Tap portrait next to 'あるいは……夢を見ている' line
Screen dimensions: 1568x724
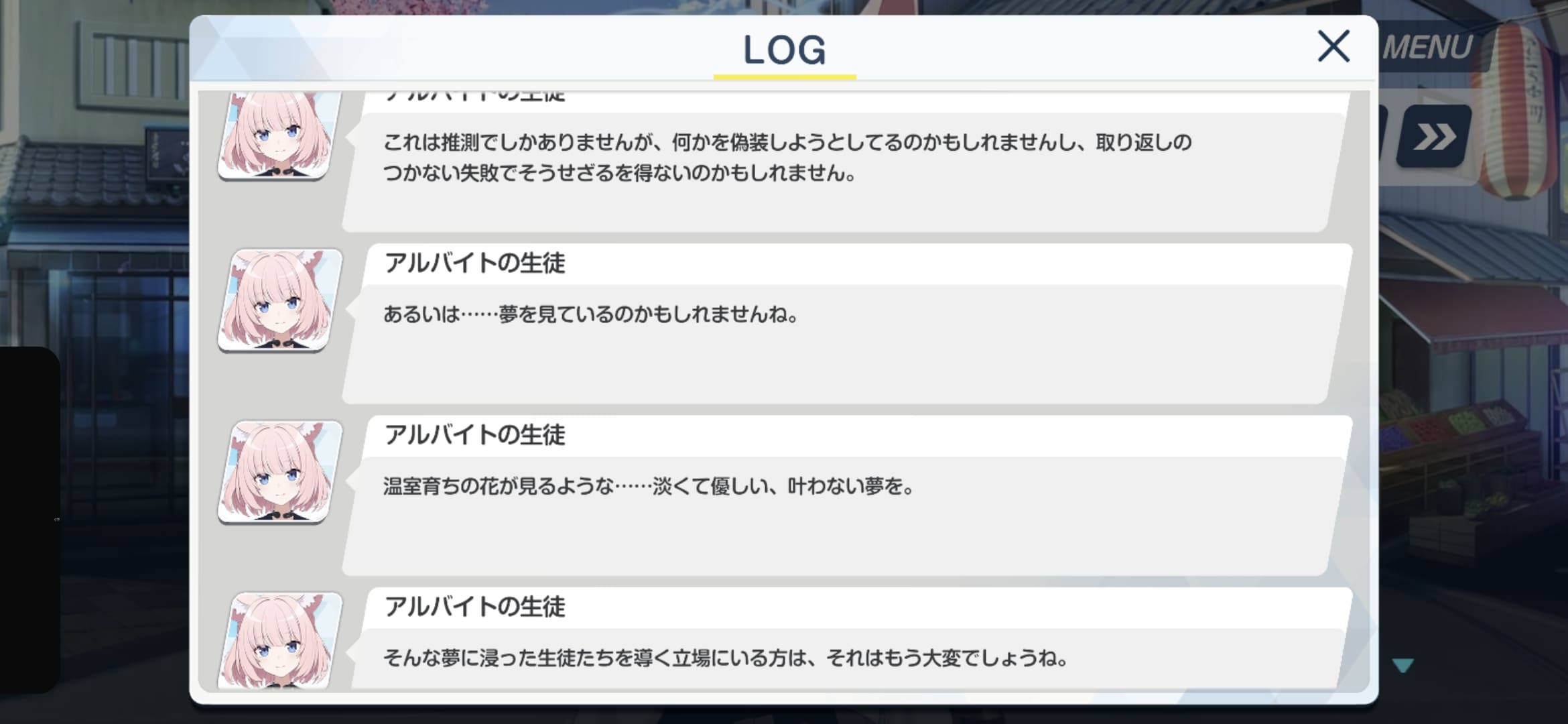[280, 300]
